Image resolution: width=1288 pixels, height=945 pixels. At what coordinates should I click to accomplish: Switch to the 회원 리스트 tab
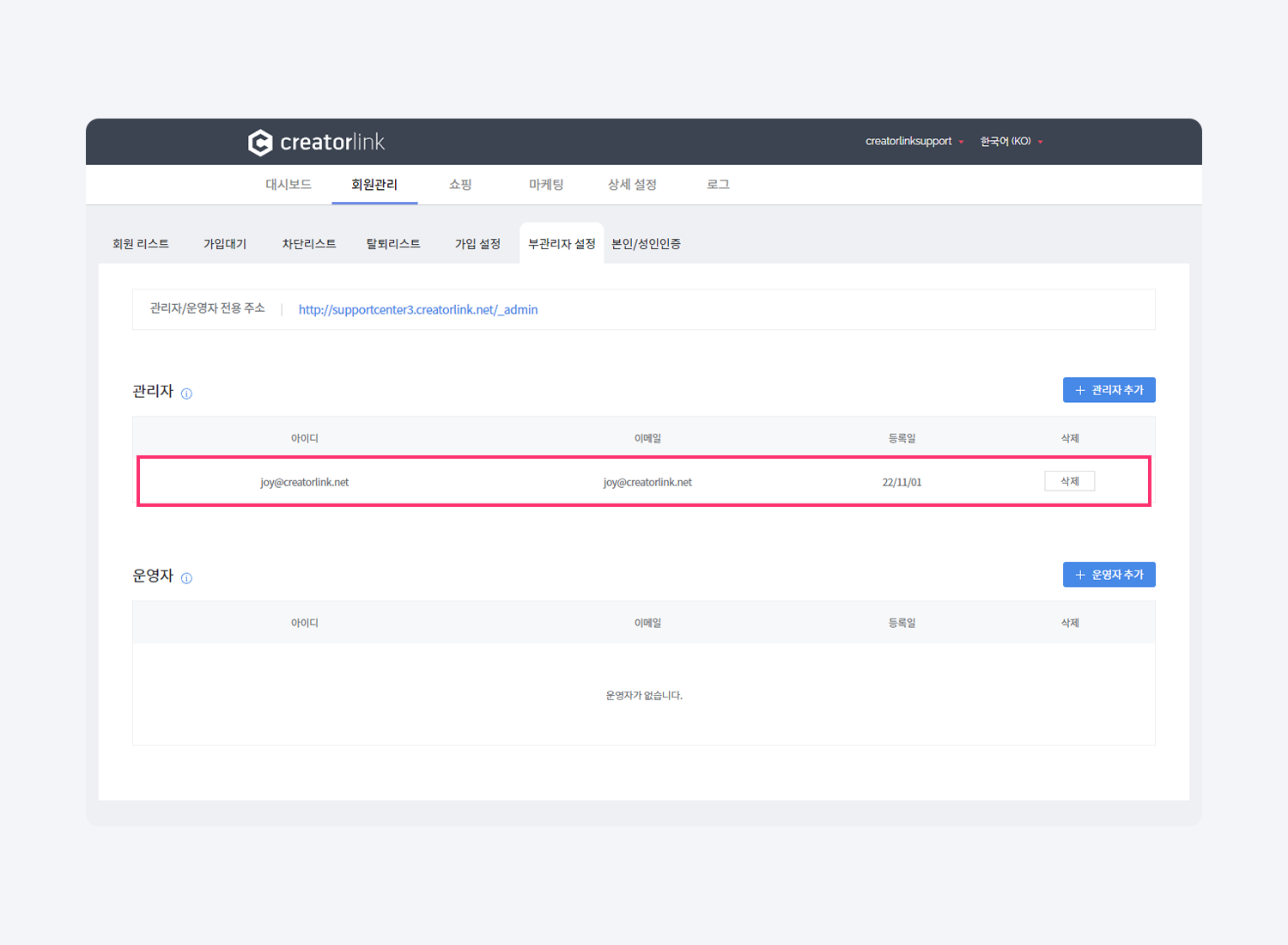141,244
